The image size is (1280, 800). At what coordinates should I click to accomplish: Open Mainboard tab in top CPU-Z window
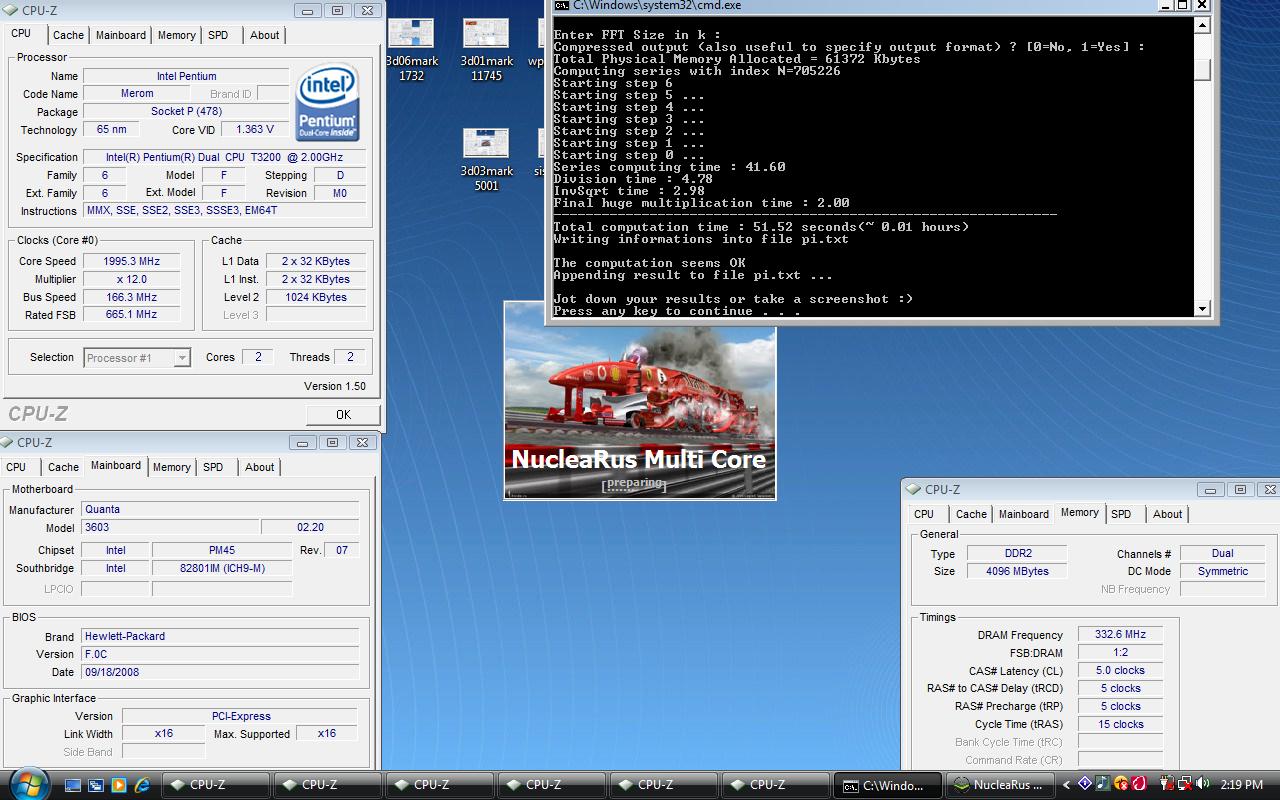121,35
